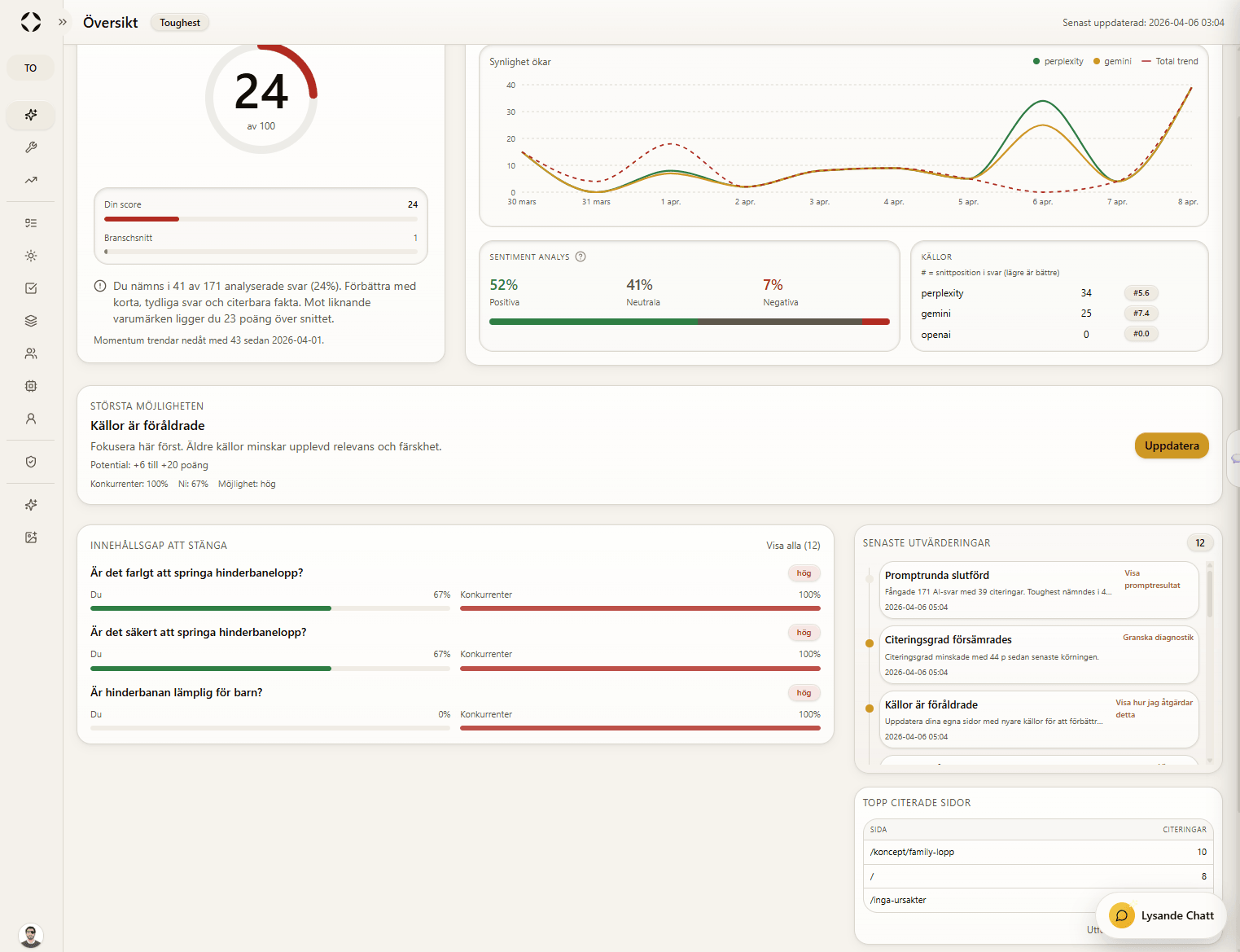This screenshot has width=1240, height=952.
Task: Open Visa promptresultat for the completed prompt round
Action: tap(1152, 579)
